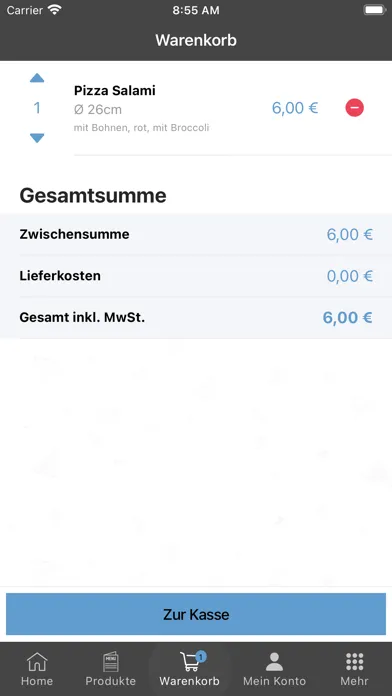Click the Wi-Fi icon in status bar
The width and height of the screenshot is (392, 696).
tap(55, 10)
